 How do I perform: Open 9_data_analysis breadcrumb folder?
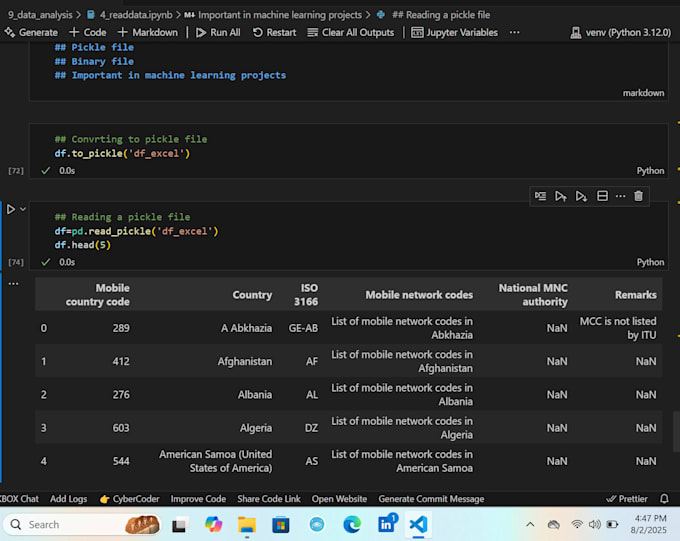click(40, 15)
